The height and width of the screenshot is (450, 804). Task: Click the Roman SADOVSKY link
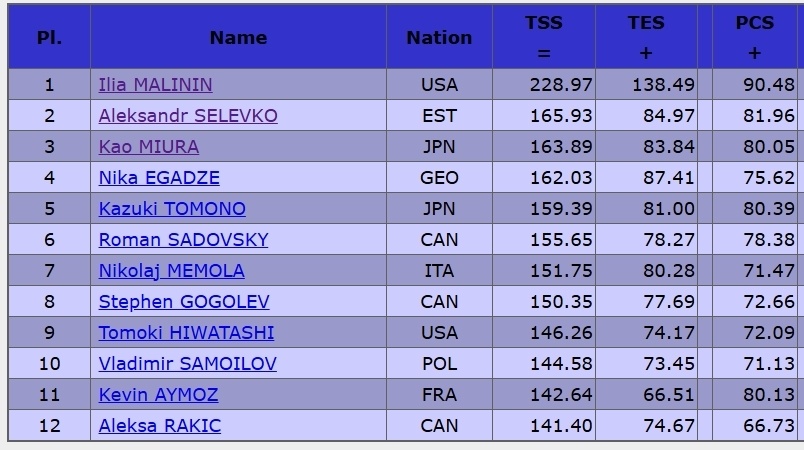click(x=183, y=240)
